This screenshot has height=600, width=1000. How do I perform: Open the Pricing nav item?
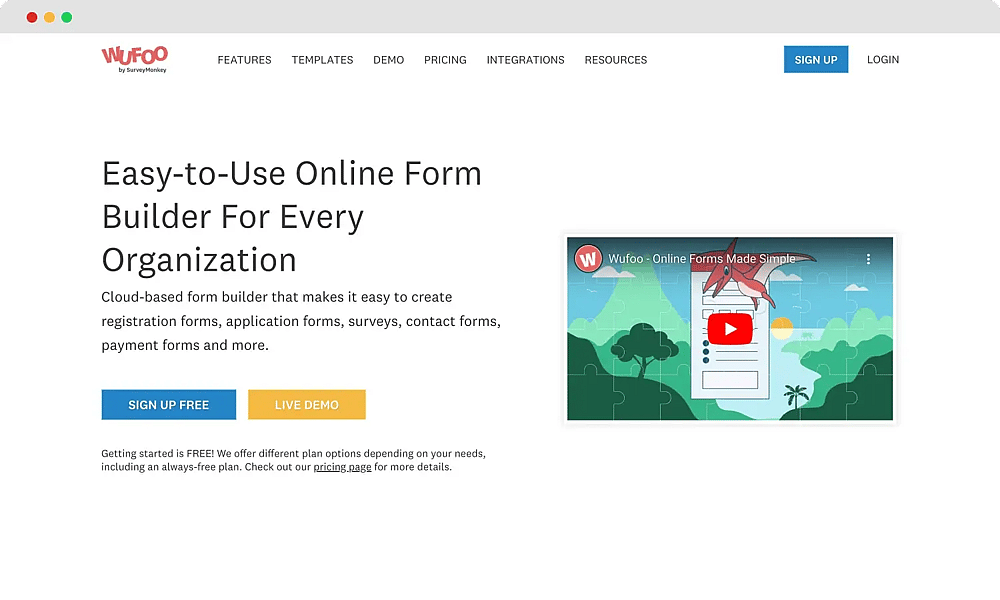pyautogui.click(x=445, y=60)
